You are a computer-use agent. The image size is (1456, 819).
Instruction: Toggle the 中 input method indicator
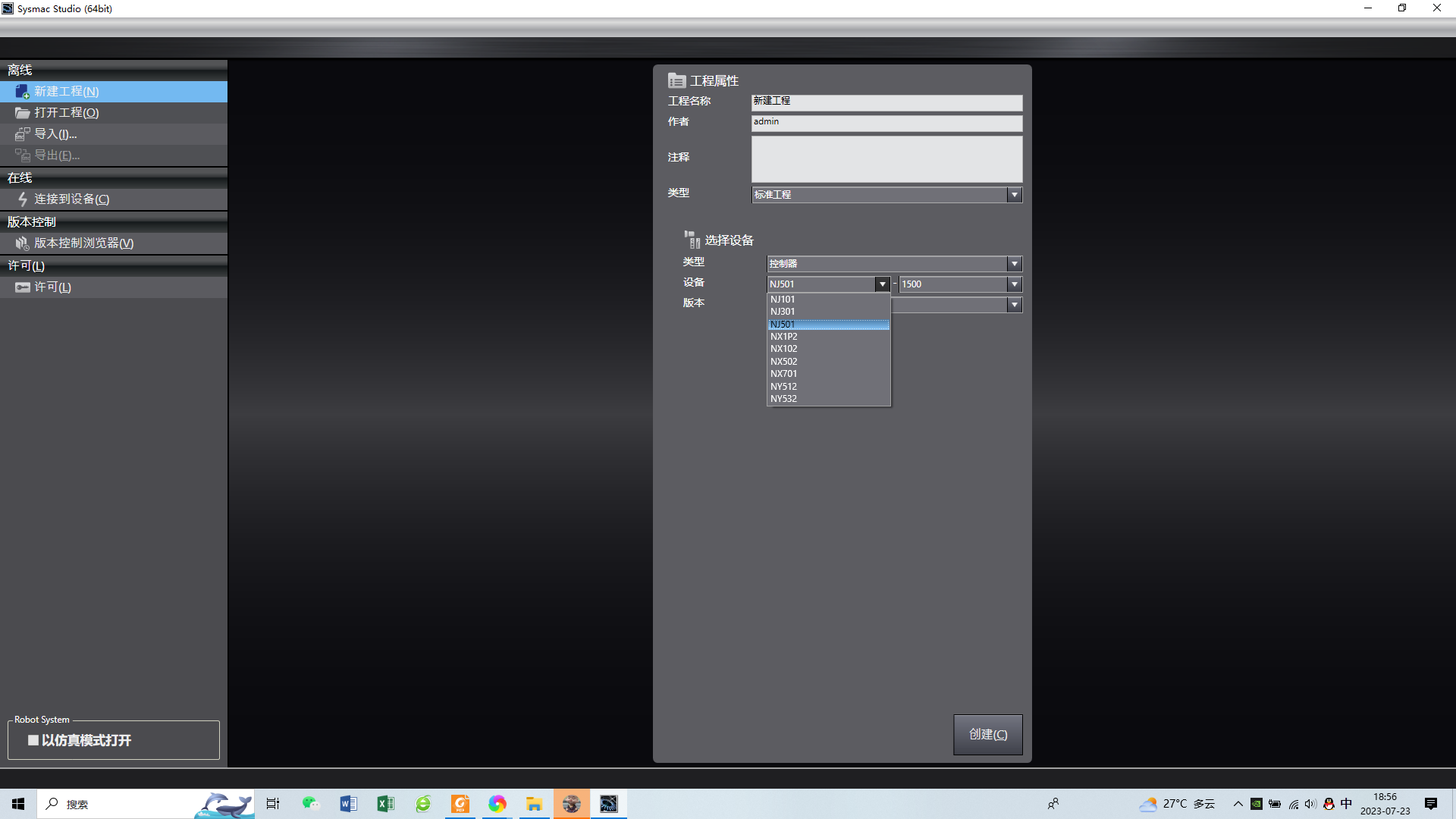1346,804
